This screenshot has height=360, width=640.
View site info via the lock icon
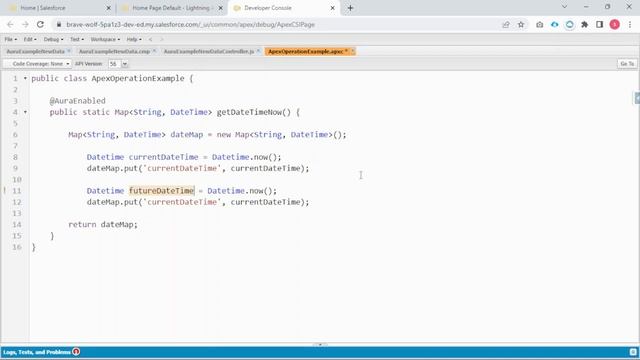(59, 24)
